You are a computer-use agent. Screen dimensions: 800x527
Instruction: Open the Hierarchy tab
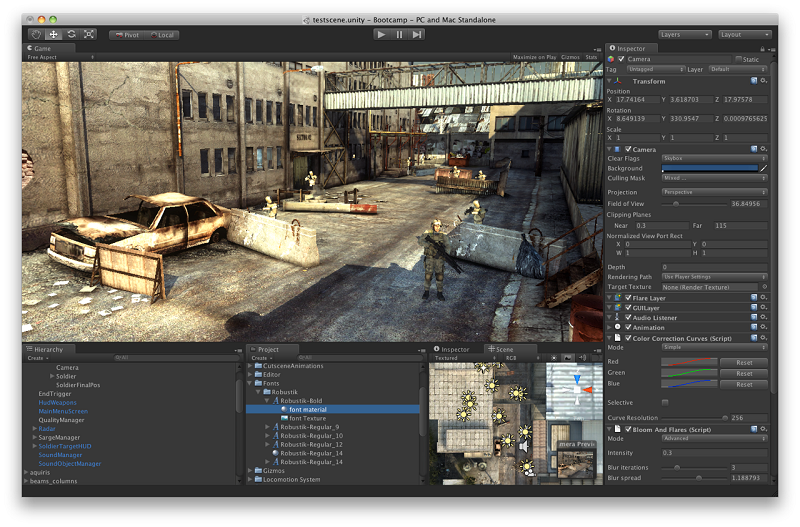click(x=47, y=349)
